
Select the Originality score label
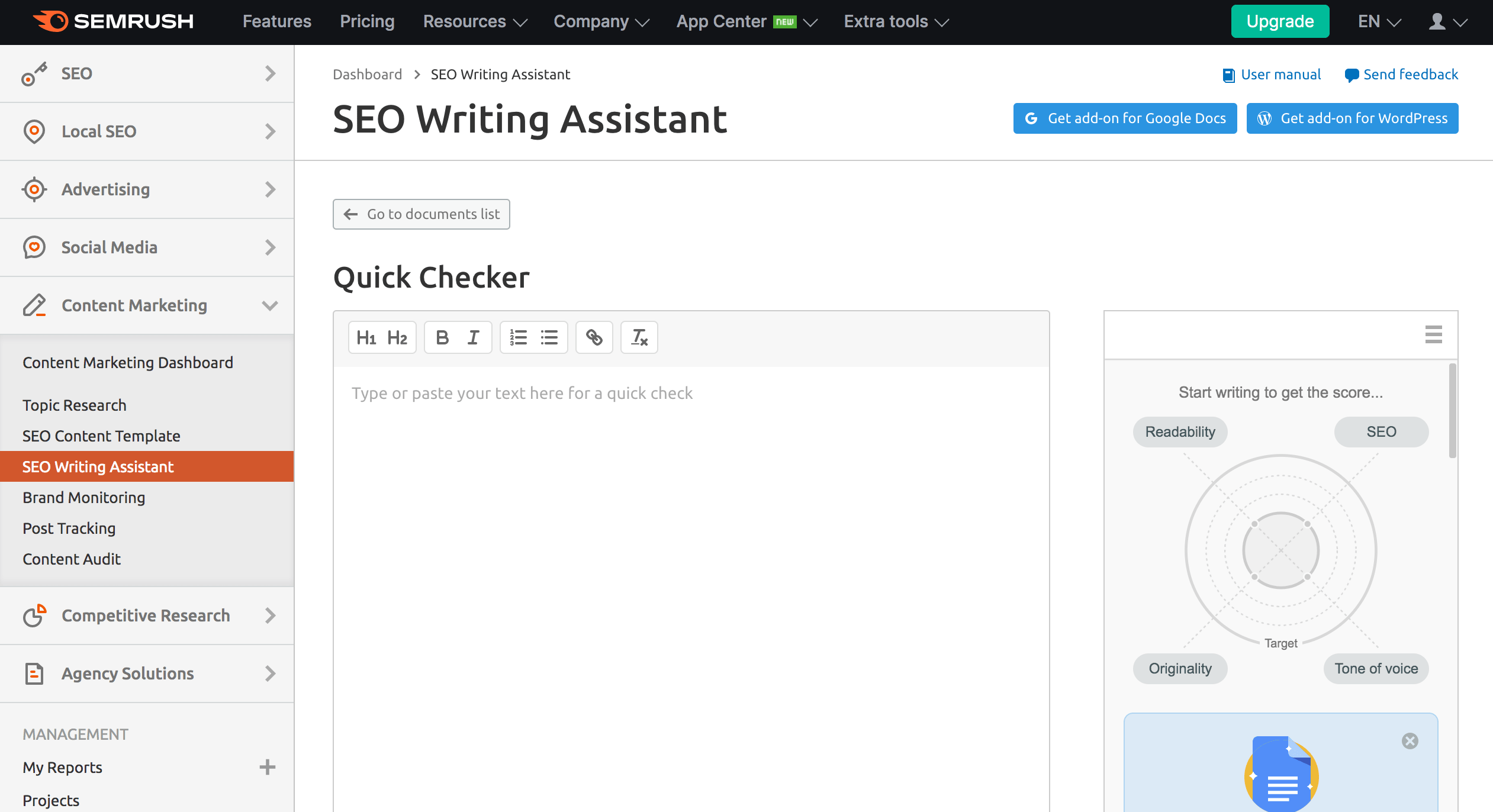click(1180, 669)
